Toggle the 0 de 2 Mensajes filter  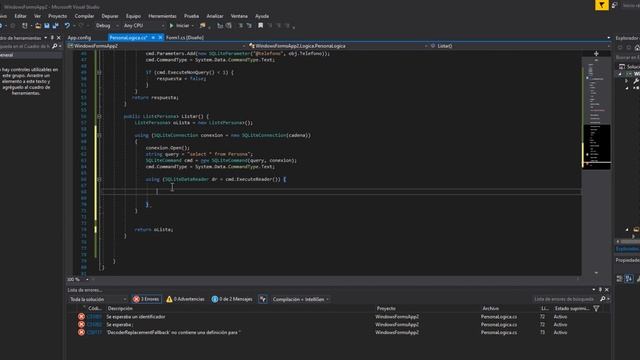(232, 299)
